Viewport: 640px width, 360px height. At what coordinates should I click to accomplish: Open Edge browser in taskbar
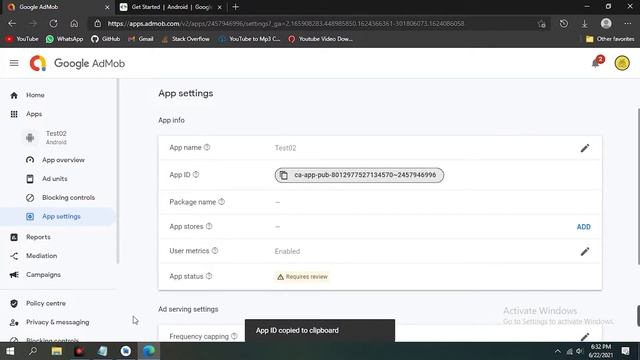pyautogui.click(x=149, y=351)
